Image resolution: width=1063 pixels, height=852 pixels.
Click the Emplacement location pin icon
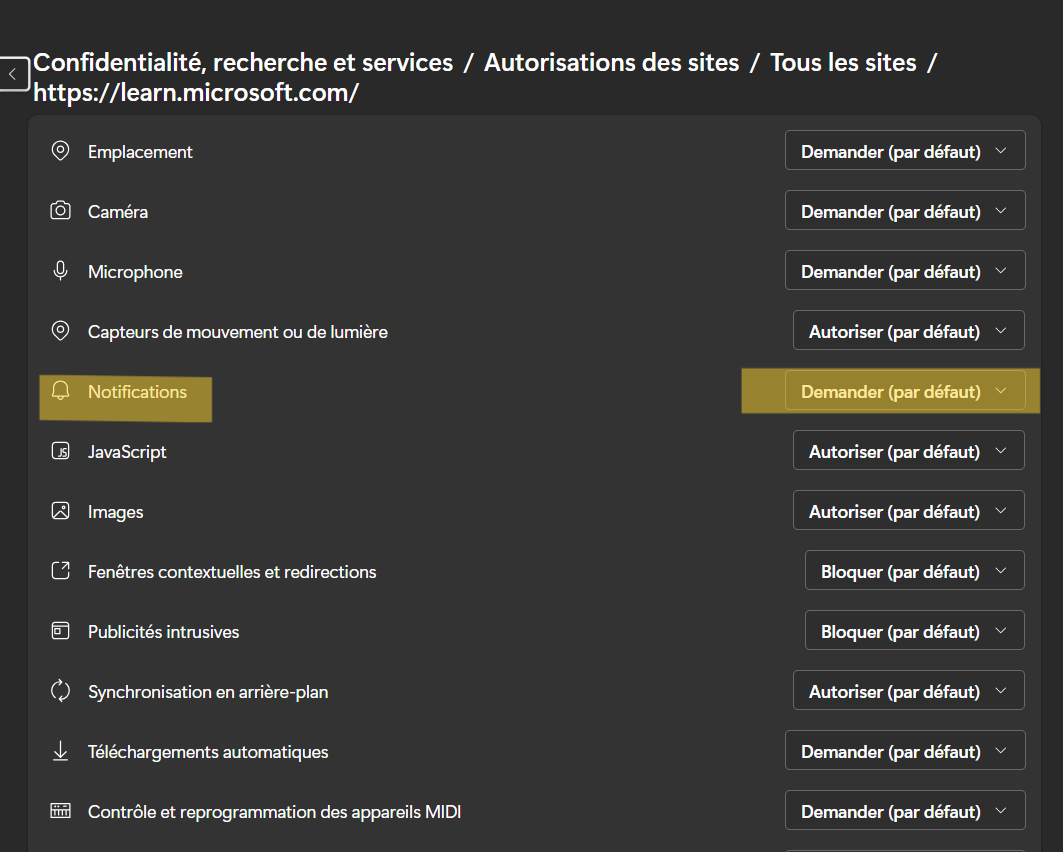pos(60,150)
